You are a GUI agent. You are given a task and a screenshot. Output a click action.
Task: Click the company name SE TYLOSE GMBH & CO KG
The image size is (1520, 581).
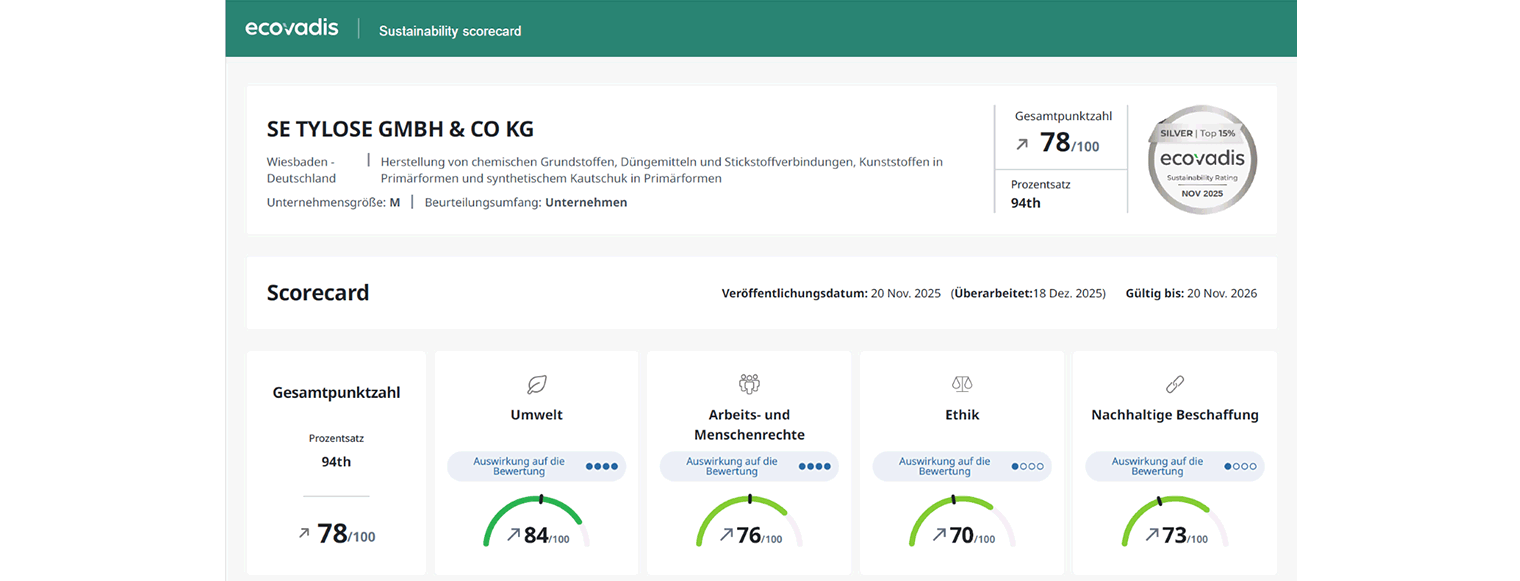click(400, 129)
